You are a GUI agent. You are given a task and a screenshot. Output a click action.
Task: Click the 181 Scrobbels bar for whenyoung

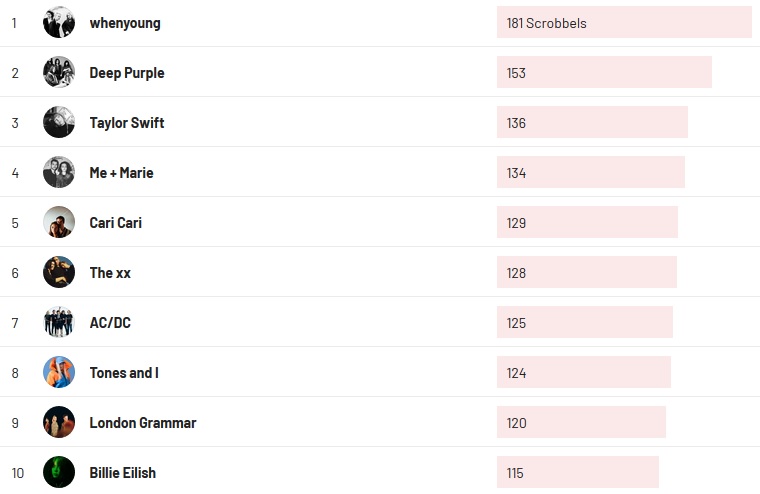tap(624, 22)
